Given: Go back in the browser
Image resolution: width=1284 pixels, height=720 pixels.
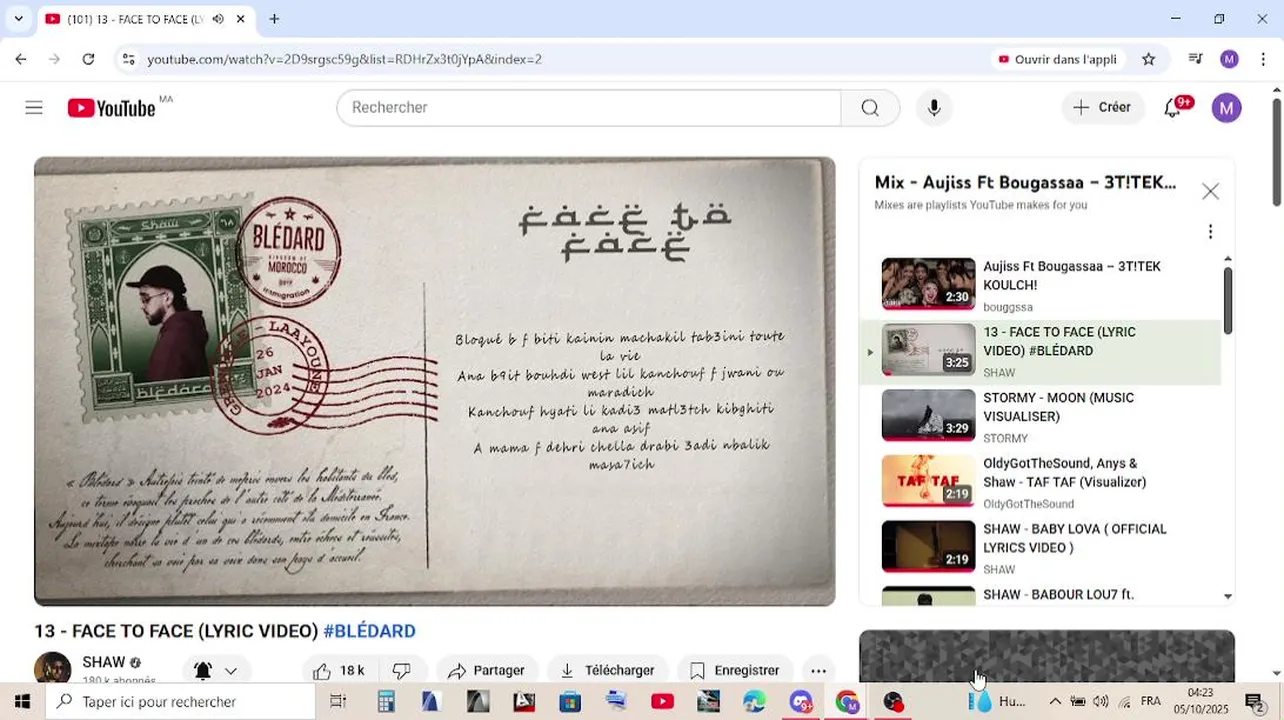Looking at the screenshot, I should [x=21, y=59].
